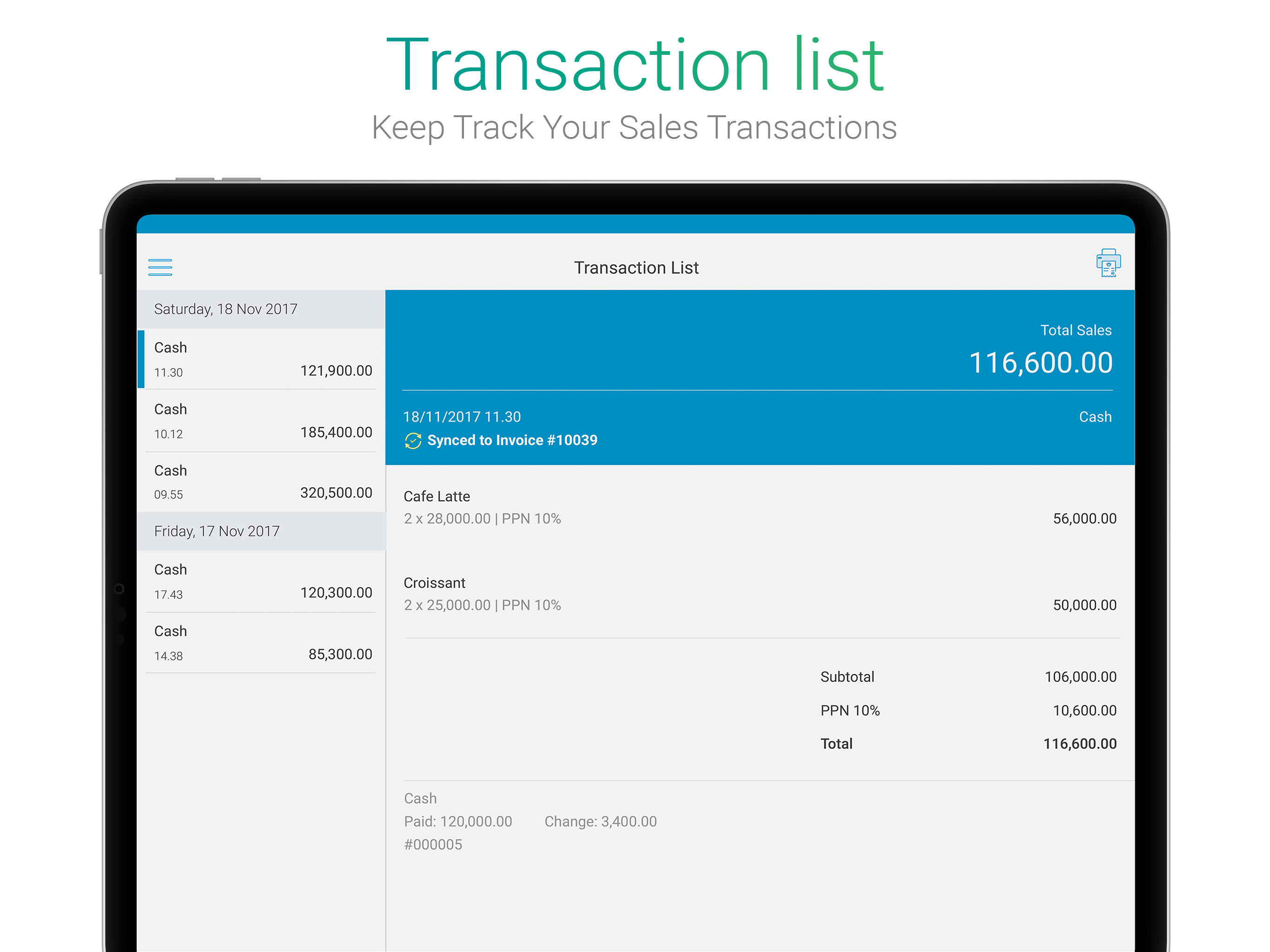Open Cash transaction at 14.38
This screenshot has width=1270, height=952.
pyautogui.click(x=261, y=642)
